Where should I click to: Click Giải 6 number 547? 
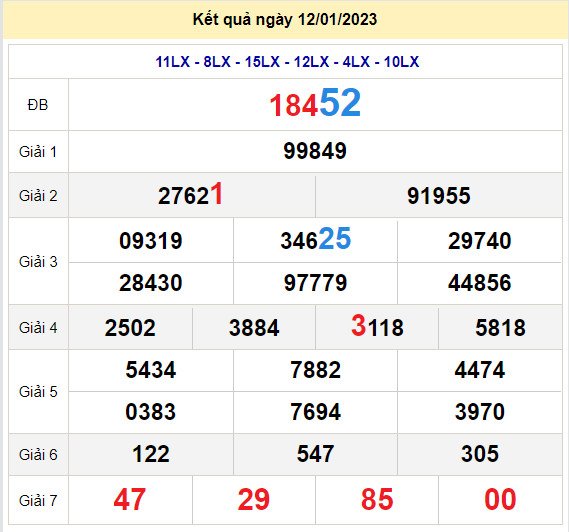(315, 454)
